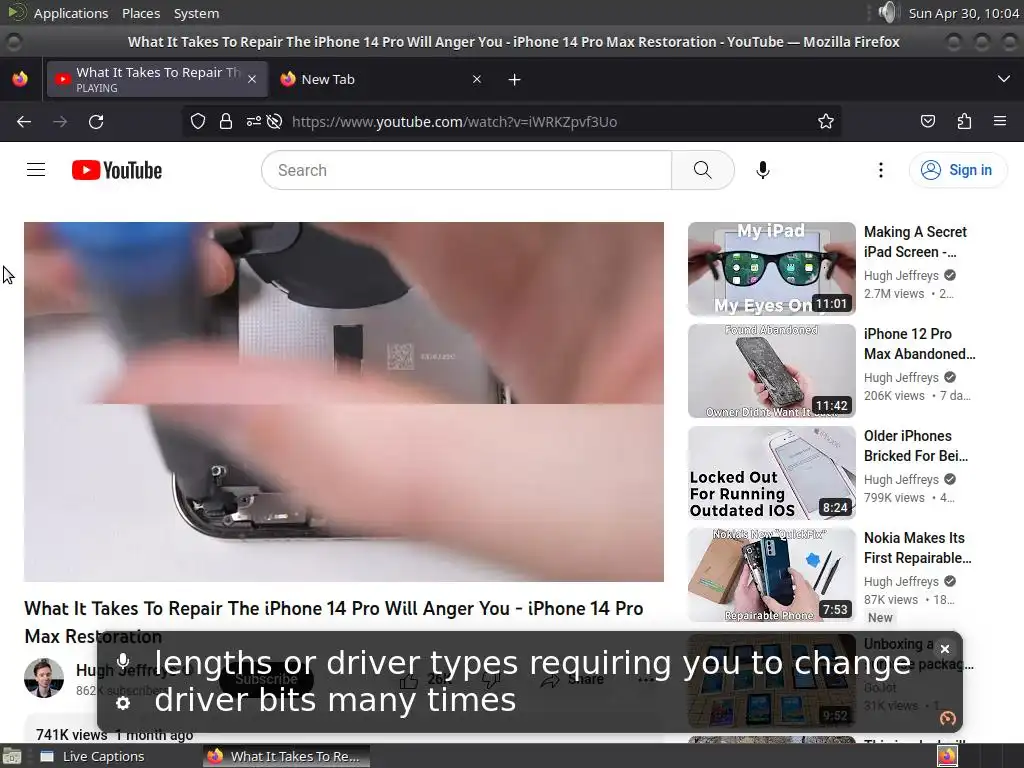Image resolution: width=1024 pixels, height=768 pixels.
Task: Click 'Older iPhones Bricked' video title
Action: [x=916, y=445]
